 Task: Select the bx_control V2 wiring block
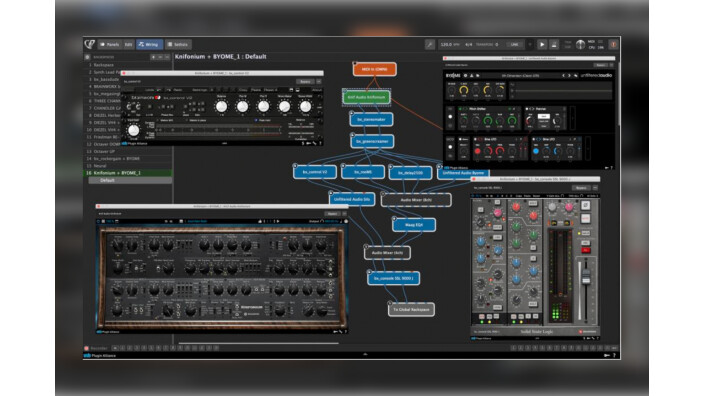tap(315, 172)
